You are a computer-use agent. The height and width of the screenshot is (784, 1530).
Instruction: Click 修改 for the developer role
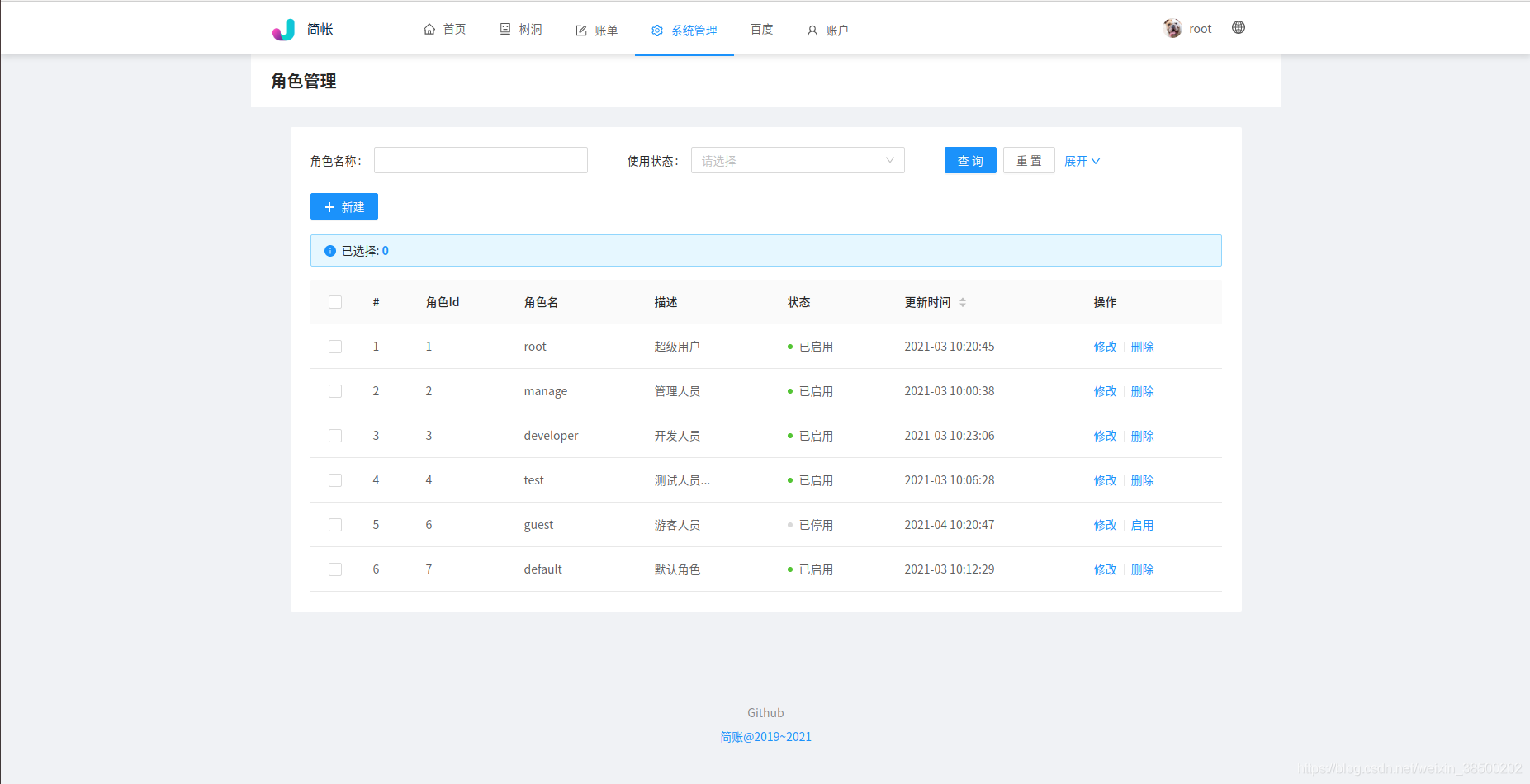(1105, 436)
